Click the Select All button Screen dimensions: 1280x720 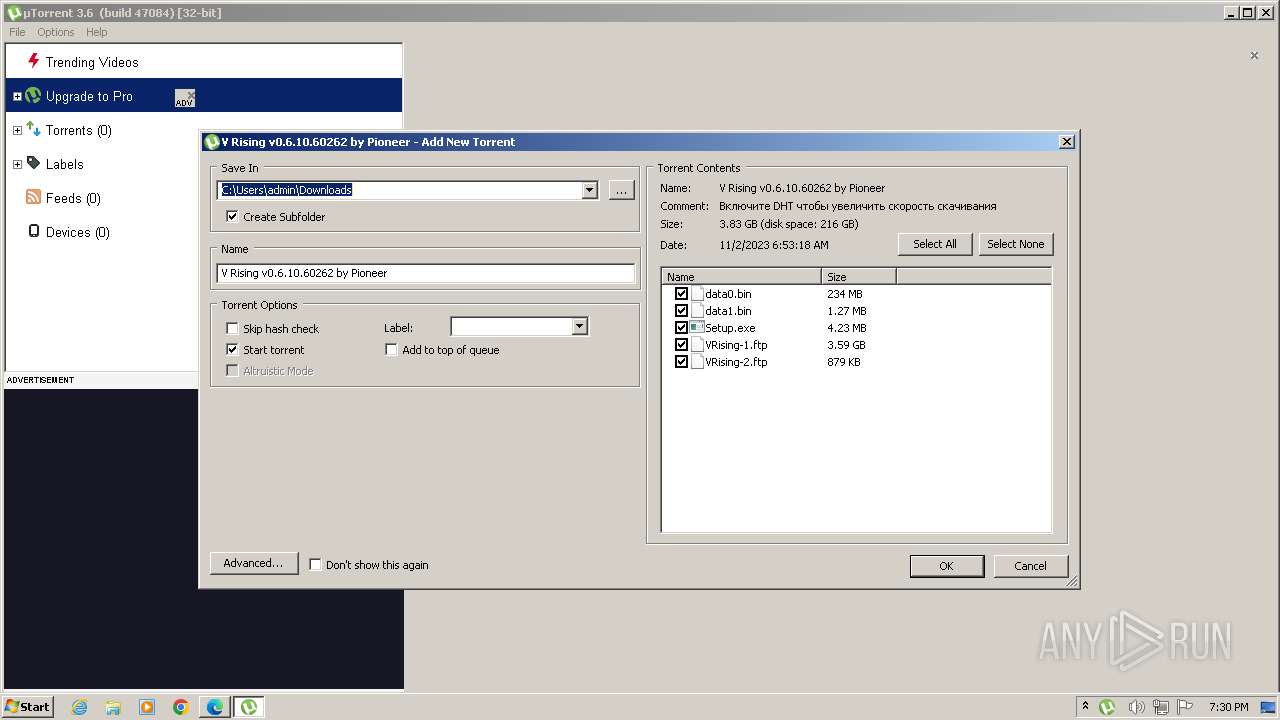(x=935, y=244)
